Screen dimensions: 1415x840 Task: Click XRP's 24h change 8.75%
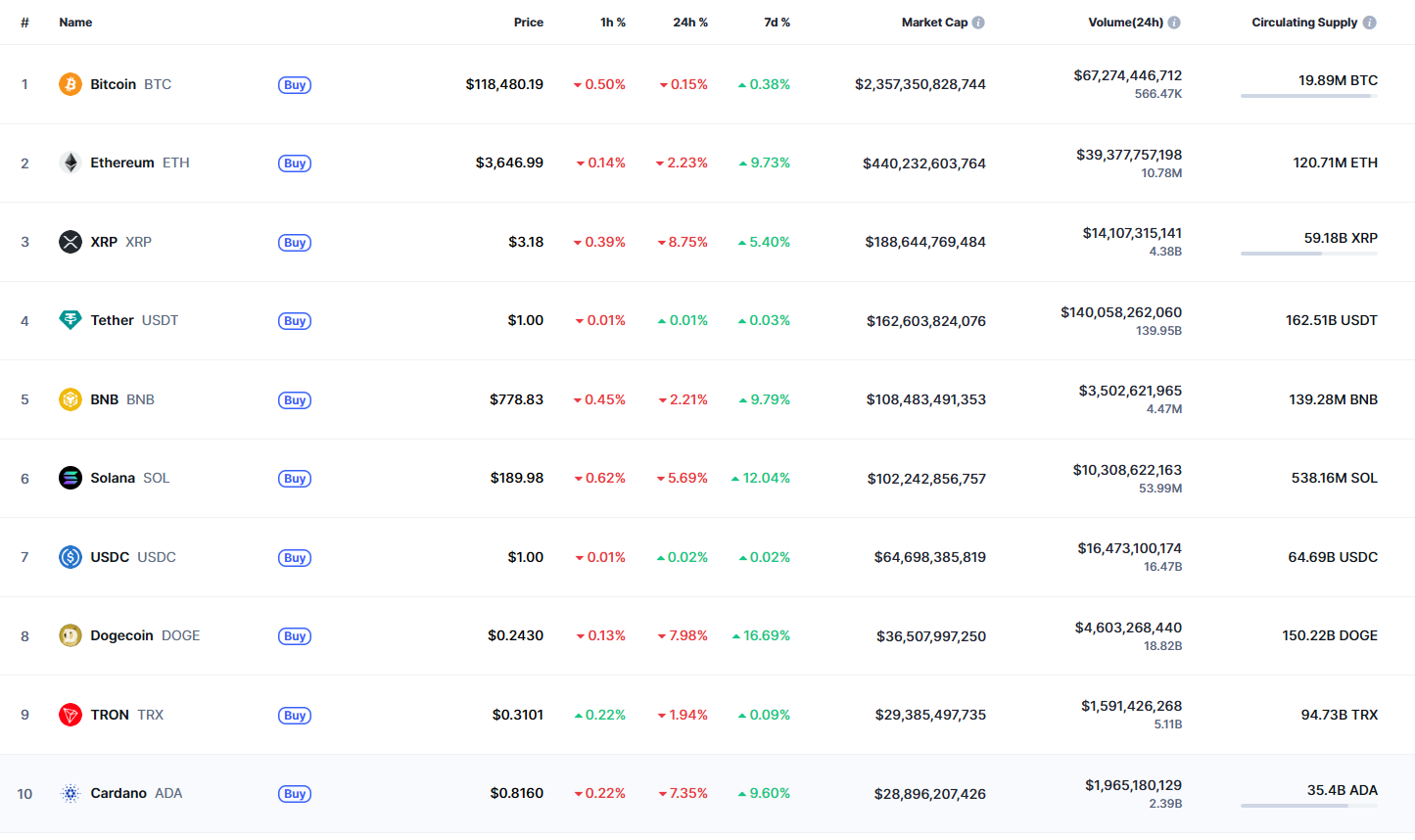pyautogui.click(x=683, y=242)
